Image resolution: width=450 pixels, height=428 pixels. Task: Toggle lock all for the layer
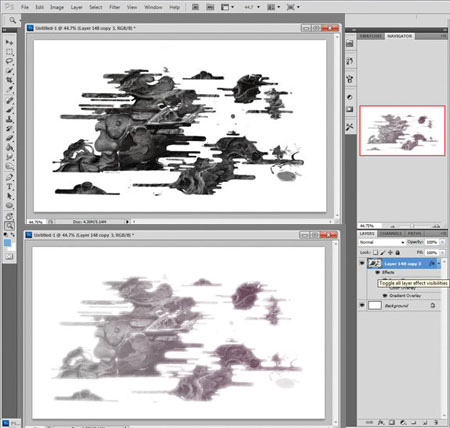tap(397, 252)
